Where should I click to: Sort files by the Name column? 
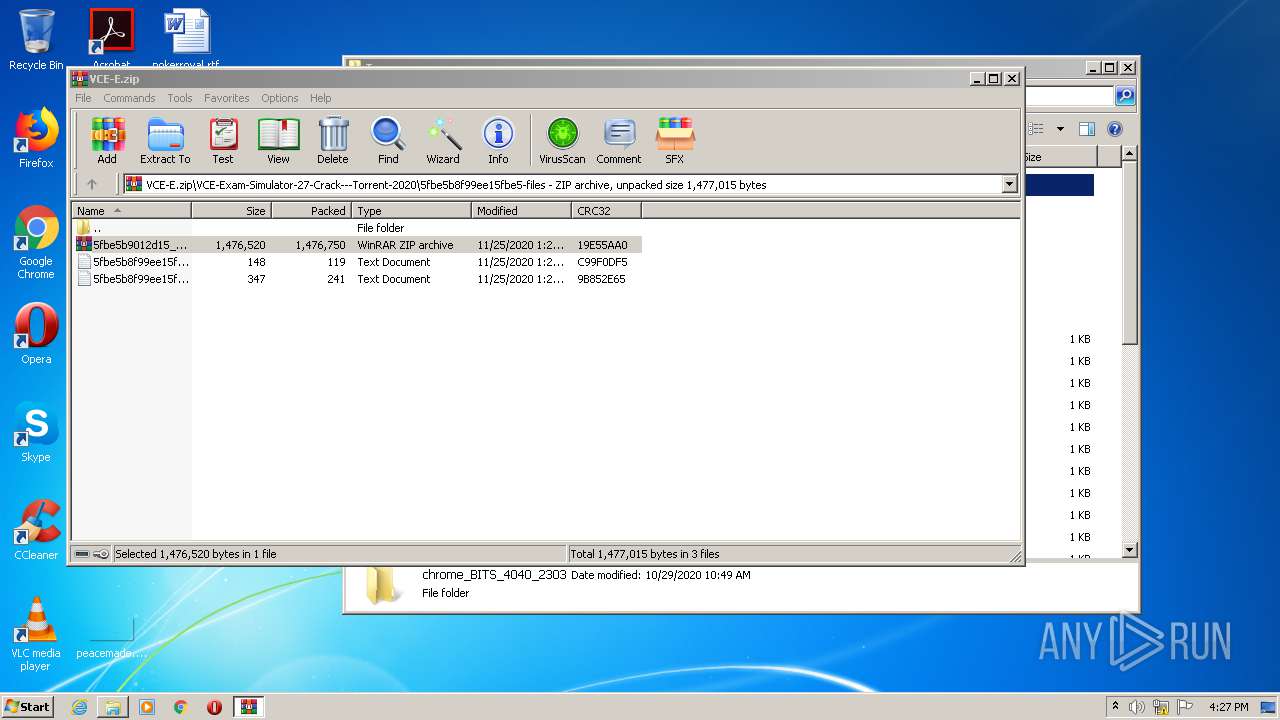pos(131,210)
